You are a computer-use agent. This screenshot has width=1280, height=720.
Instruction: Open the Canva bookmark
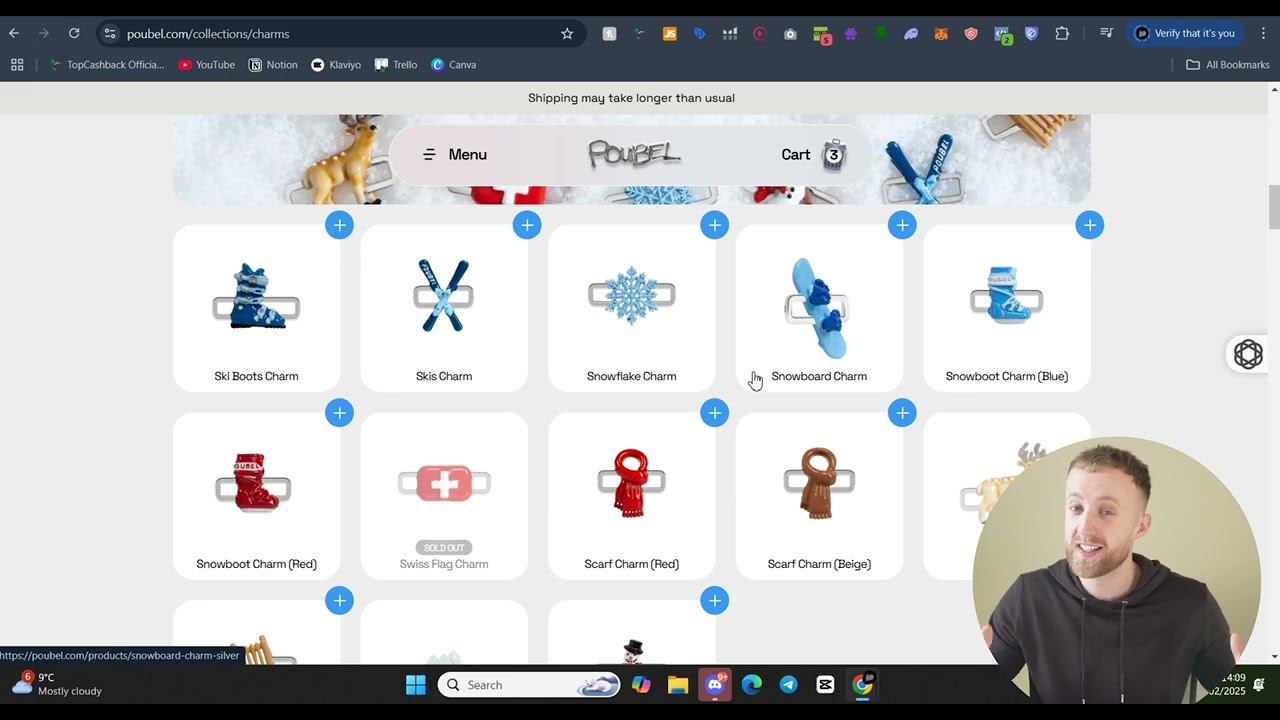click(x=453, y=65)
